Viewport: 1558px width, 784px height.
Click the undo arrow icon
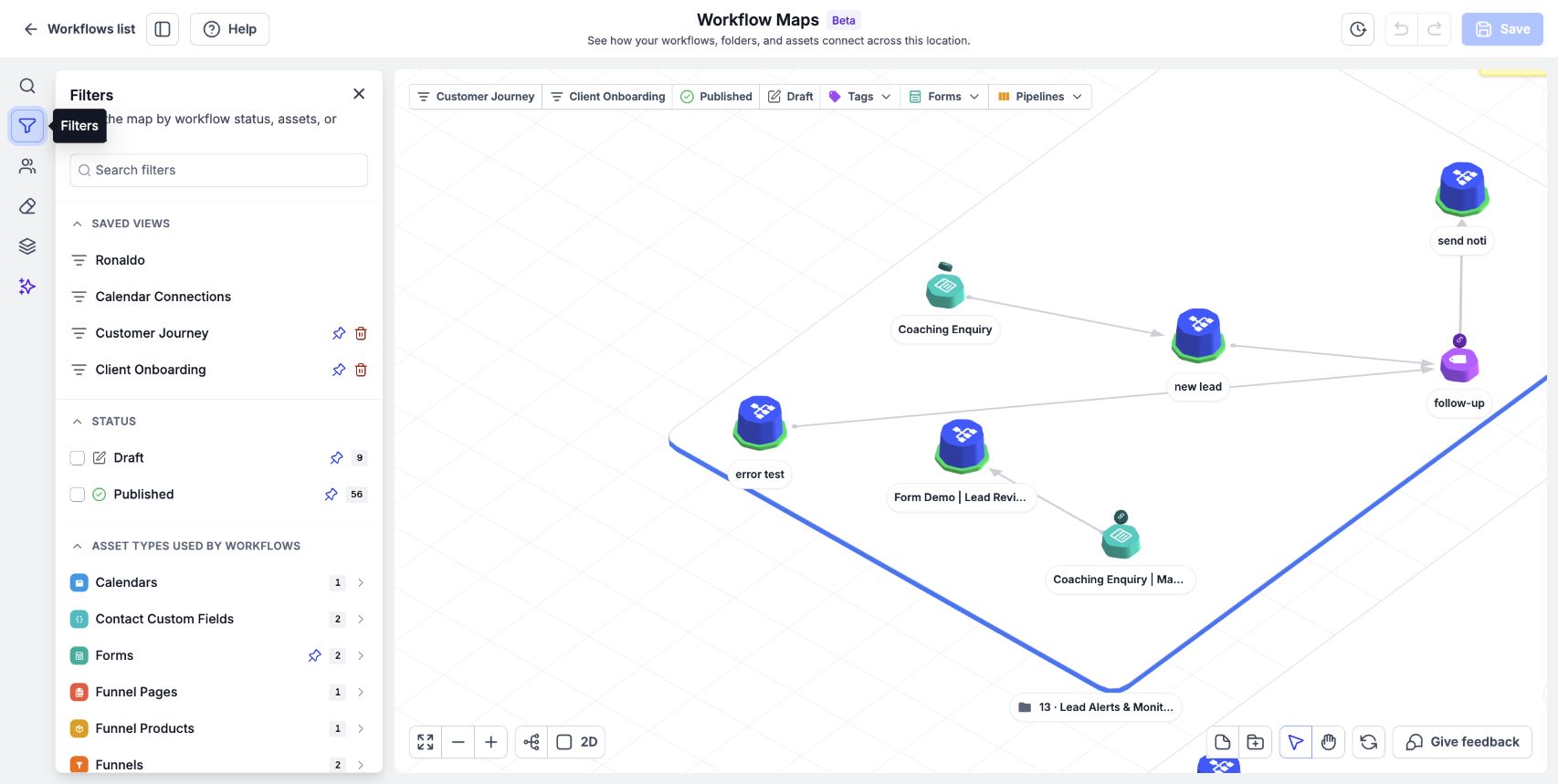(1401, 29)
